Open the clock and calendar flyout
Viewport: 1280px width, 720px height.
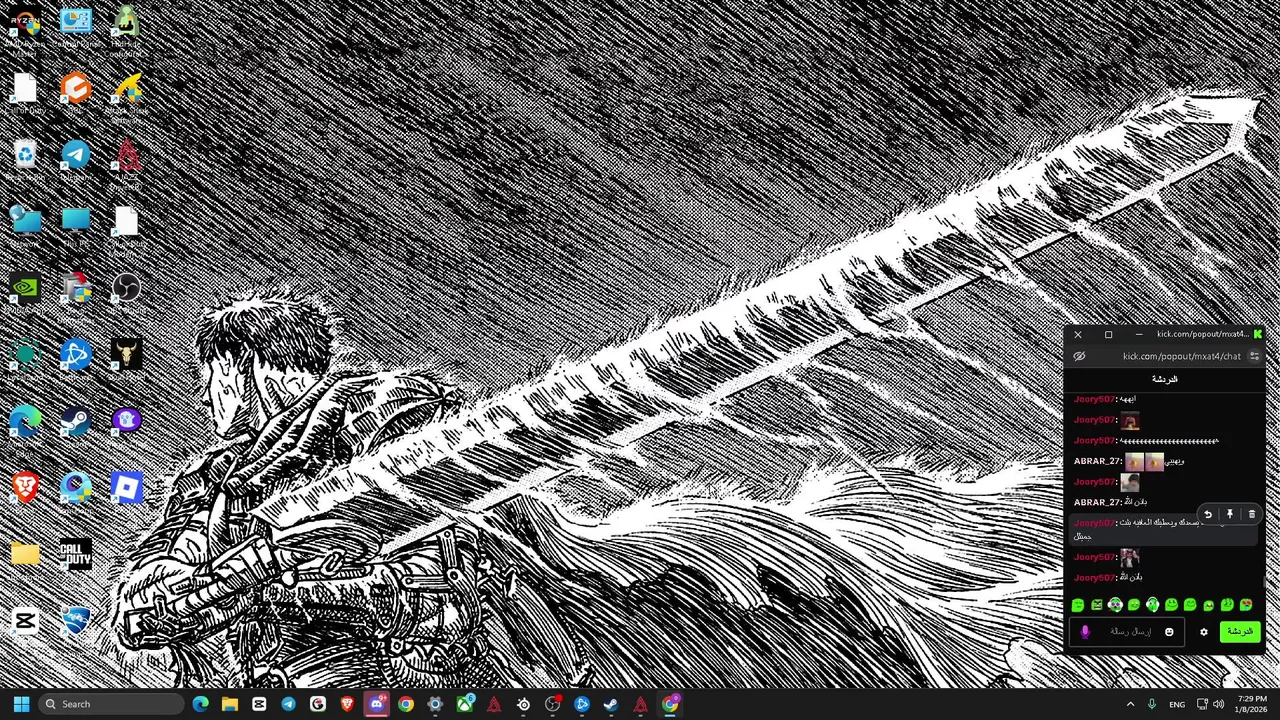[1252, 704]
